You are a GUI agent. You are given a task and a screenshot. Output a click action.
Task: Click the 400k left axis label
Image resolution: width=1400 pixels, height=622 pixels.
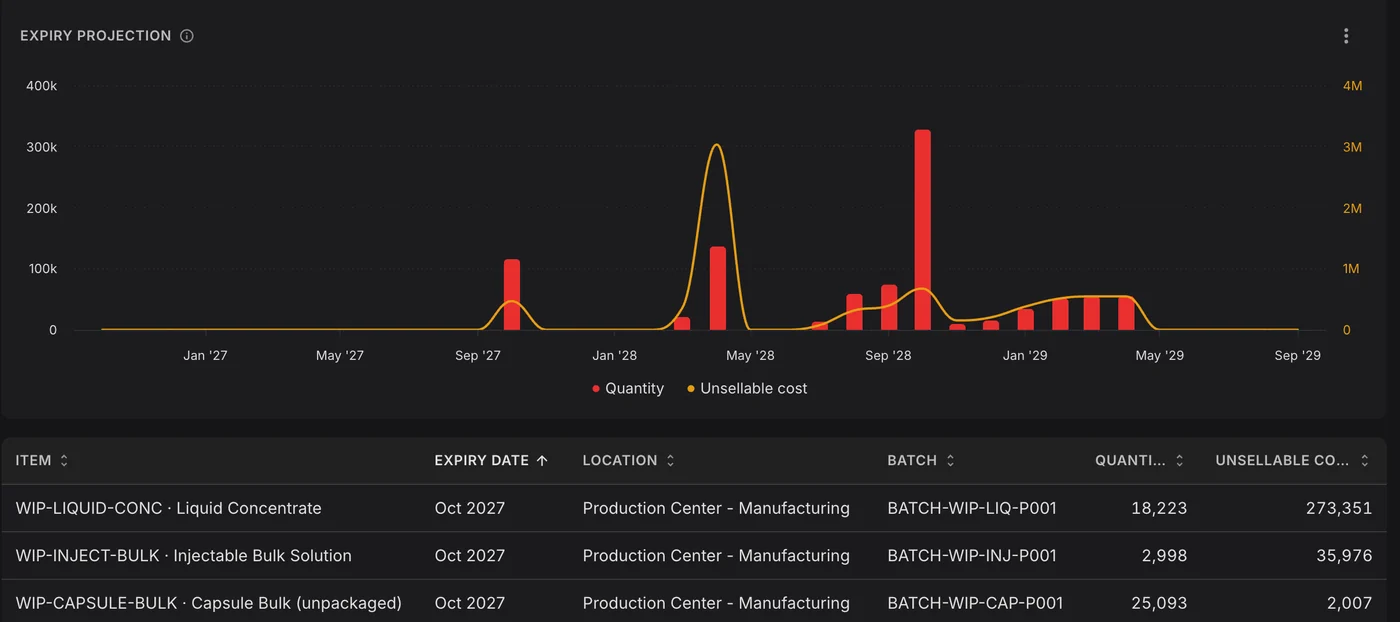[41, 86]
